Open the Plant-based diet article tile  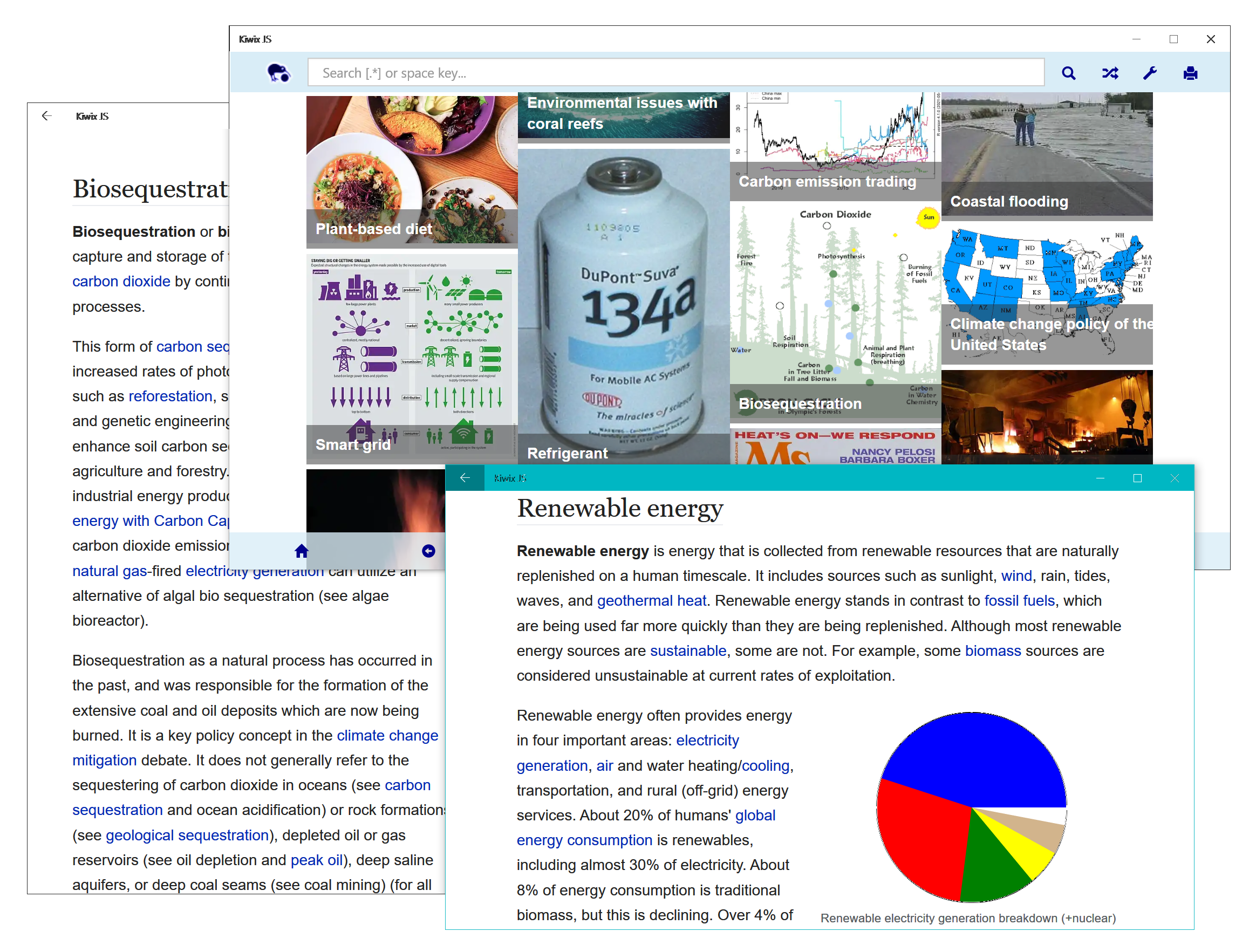(x=411, y=170)
